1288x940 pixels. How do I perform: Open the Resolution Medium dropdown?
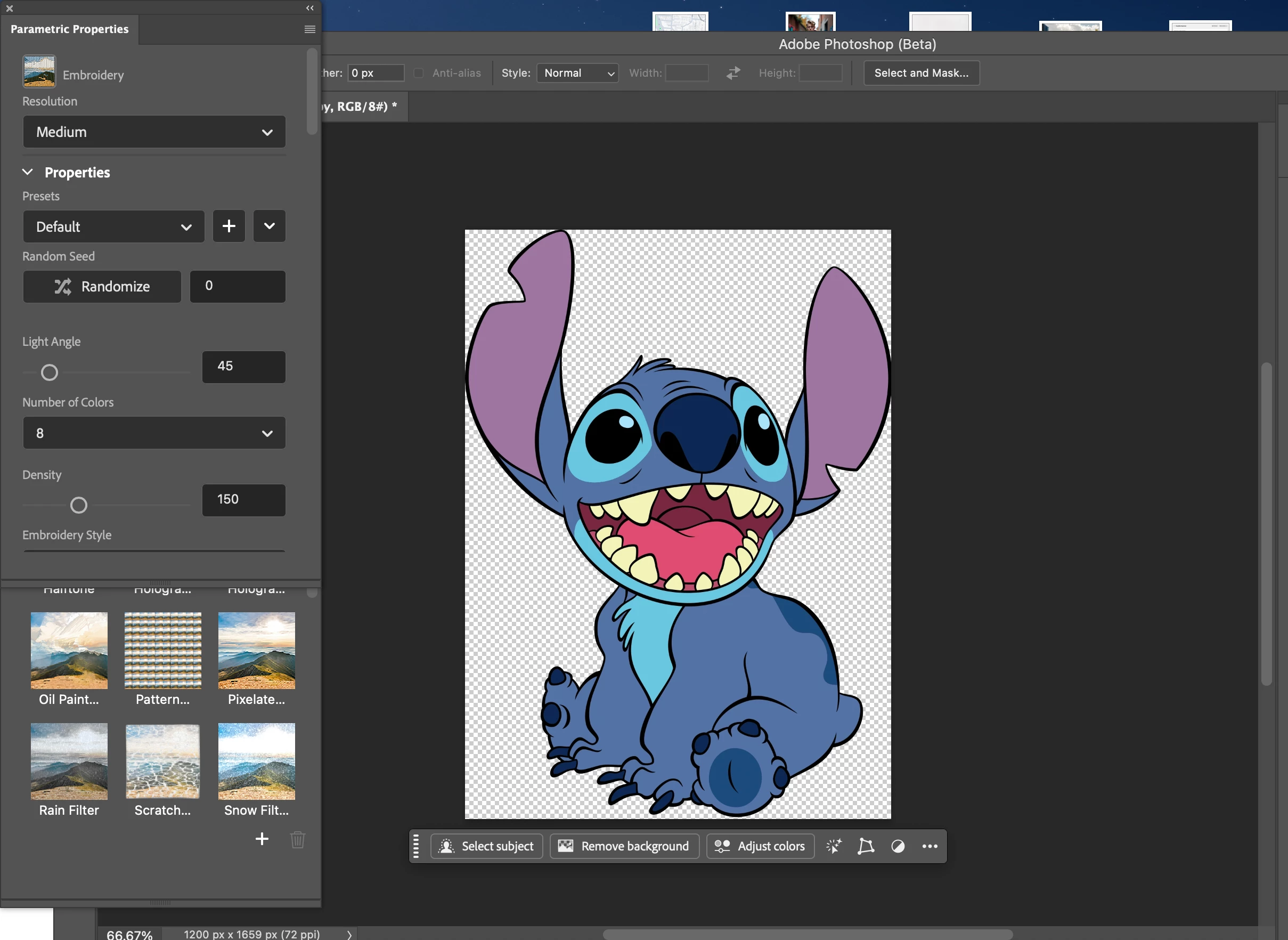[x=154, y=132]
